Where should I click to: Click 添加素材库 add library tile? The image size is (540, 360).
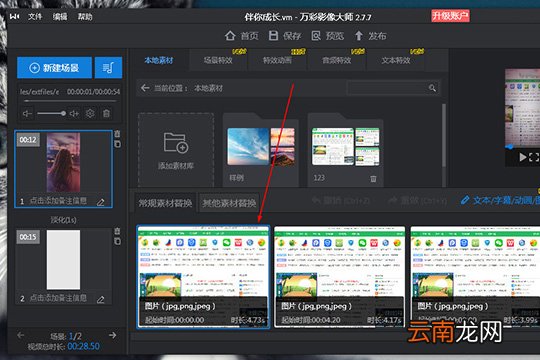click(176, 150)
